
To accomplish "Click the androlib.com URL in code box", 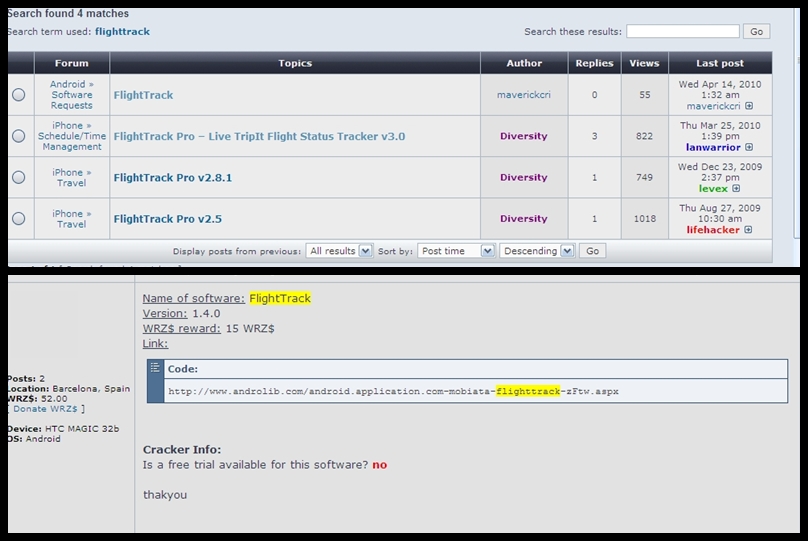I will [393, 391].
